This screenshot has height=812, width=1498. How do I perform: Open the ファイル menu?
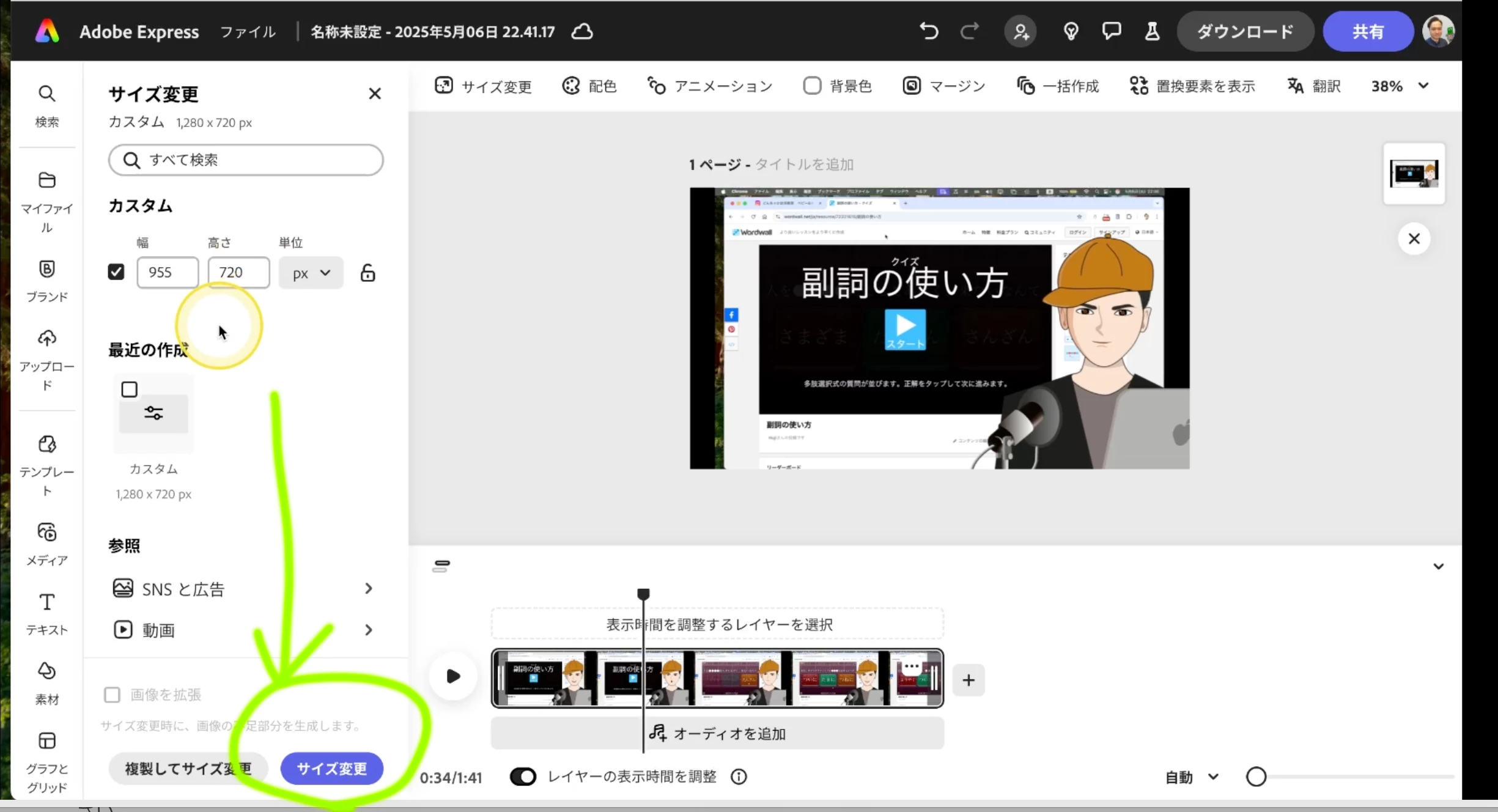pyautogui.click(x=248, y=32)
